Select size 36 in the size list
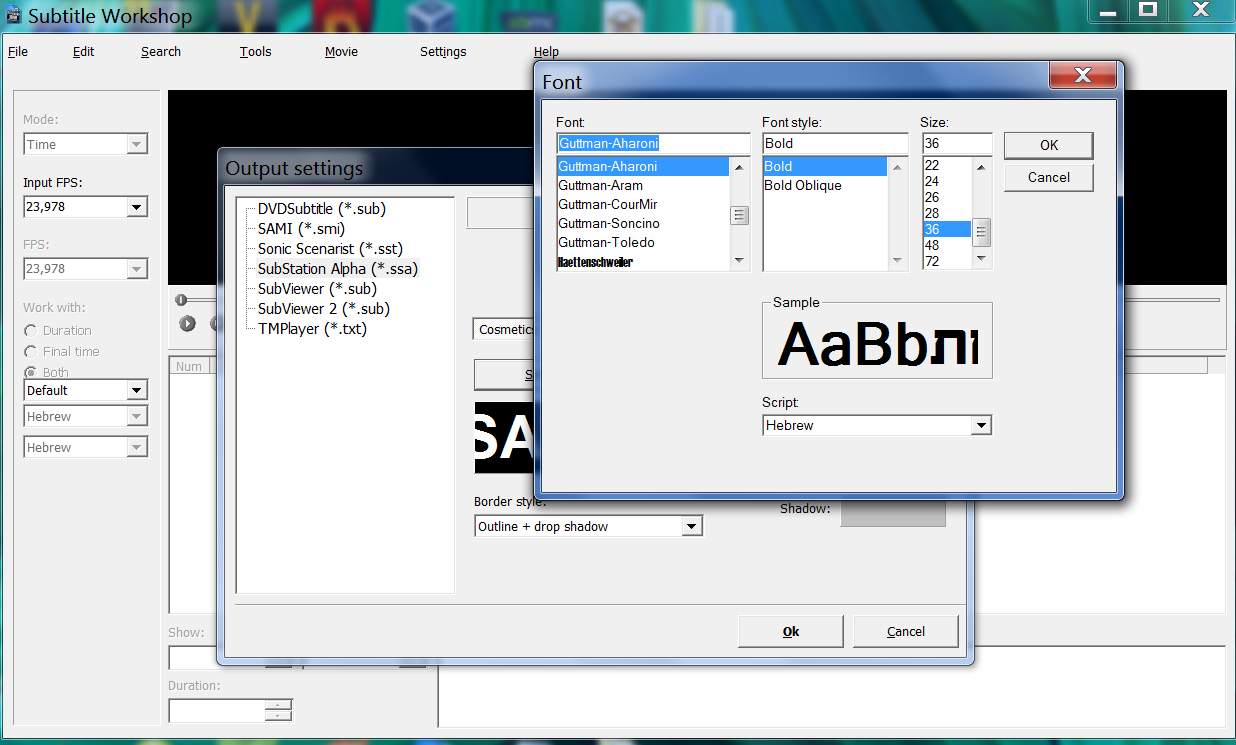 tap(947, 229)
